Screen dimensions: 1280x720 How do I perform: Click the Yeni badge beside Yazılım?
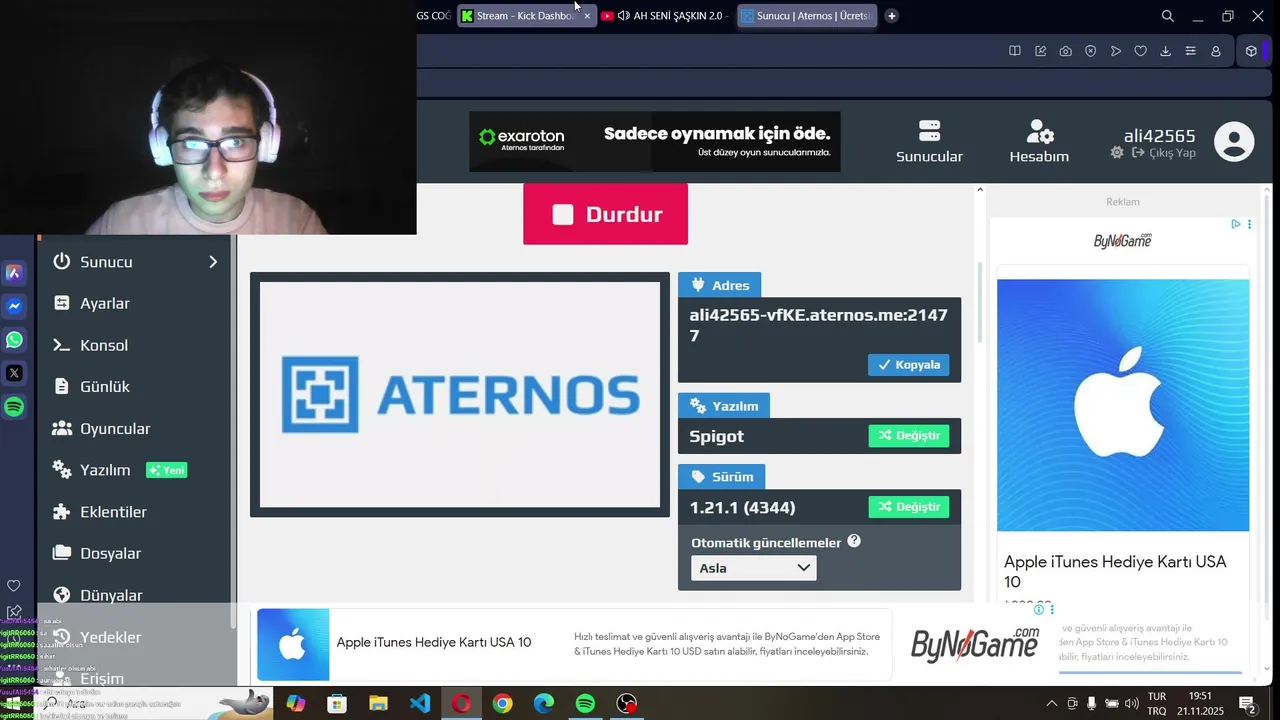[166, 470]
